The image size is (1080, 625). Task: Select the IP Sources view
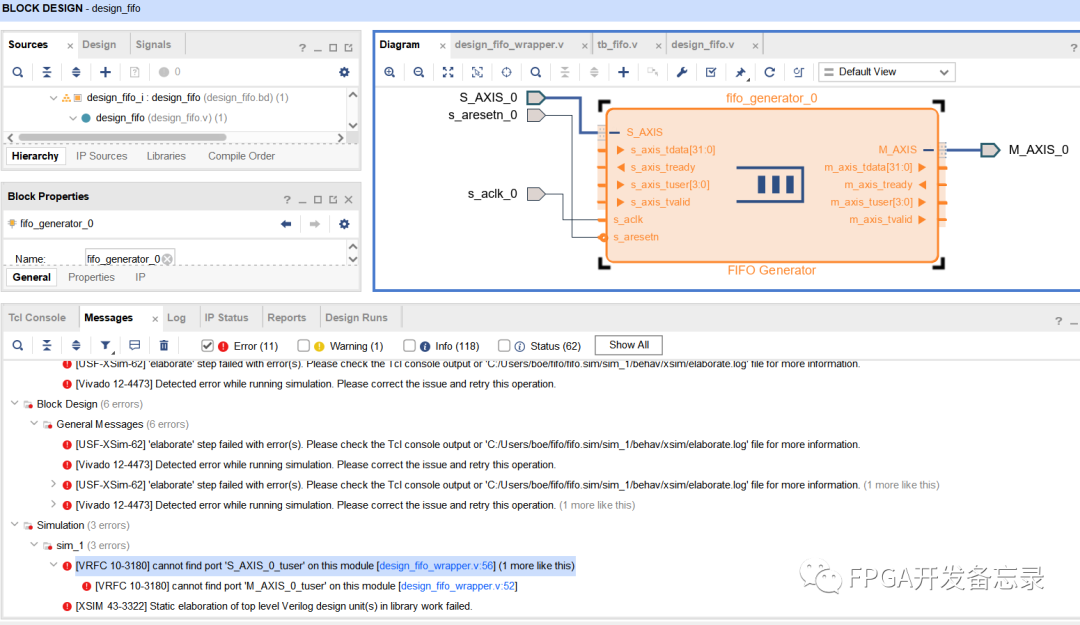(101, 156)
